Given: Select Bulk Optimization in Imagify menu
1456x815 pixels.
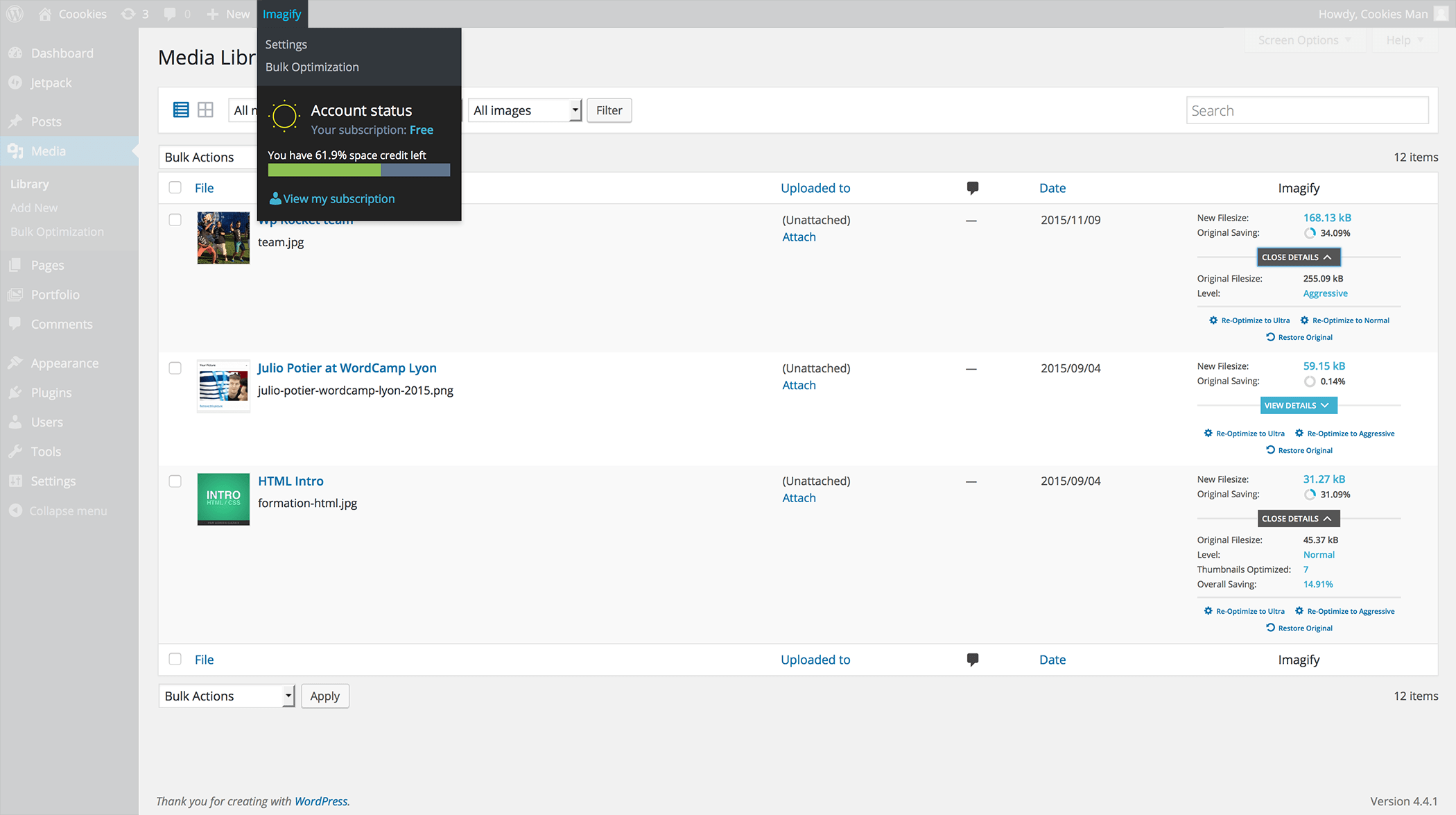Looking at the screenshot, I should tap(312, 67).
